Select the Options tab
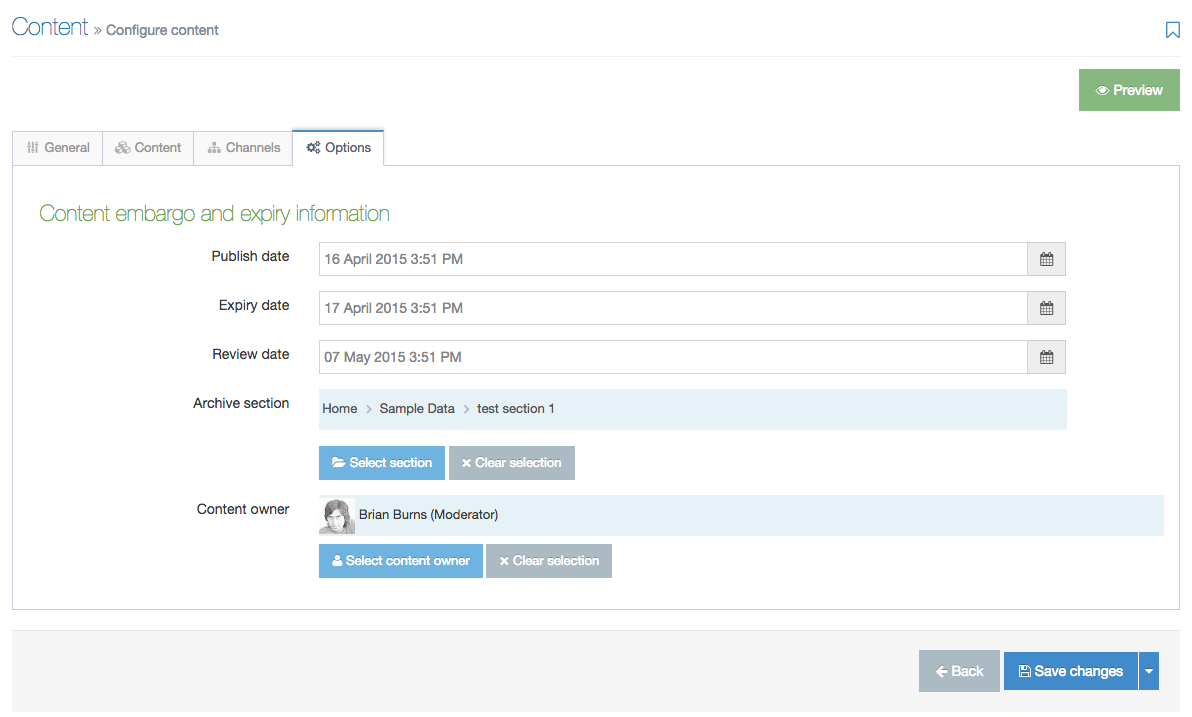 338,148
